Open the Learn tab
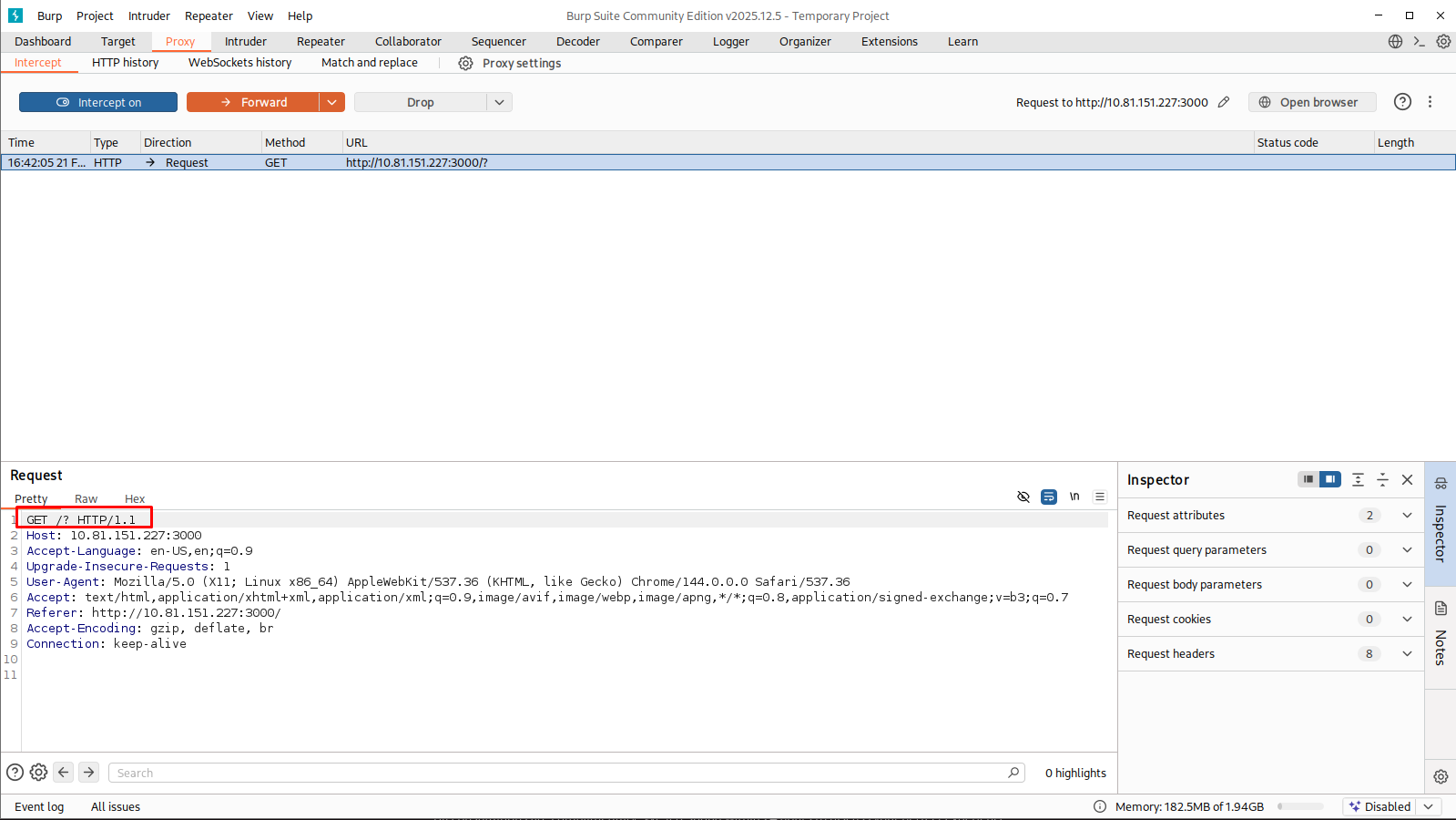This screenshot has height=820, width=1456. point(962,41)
